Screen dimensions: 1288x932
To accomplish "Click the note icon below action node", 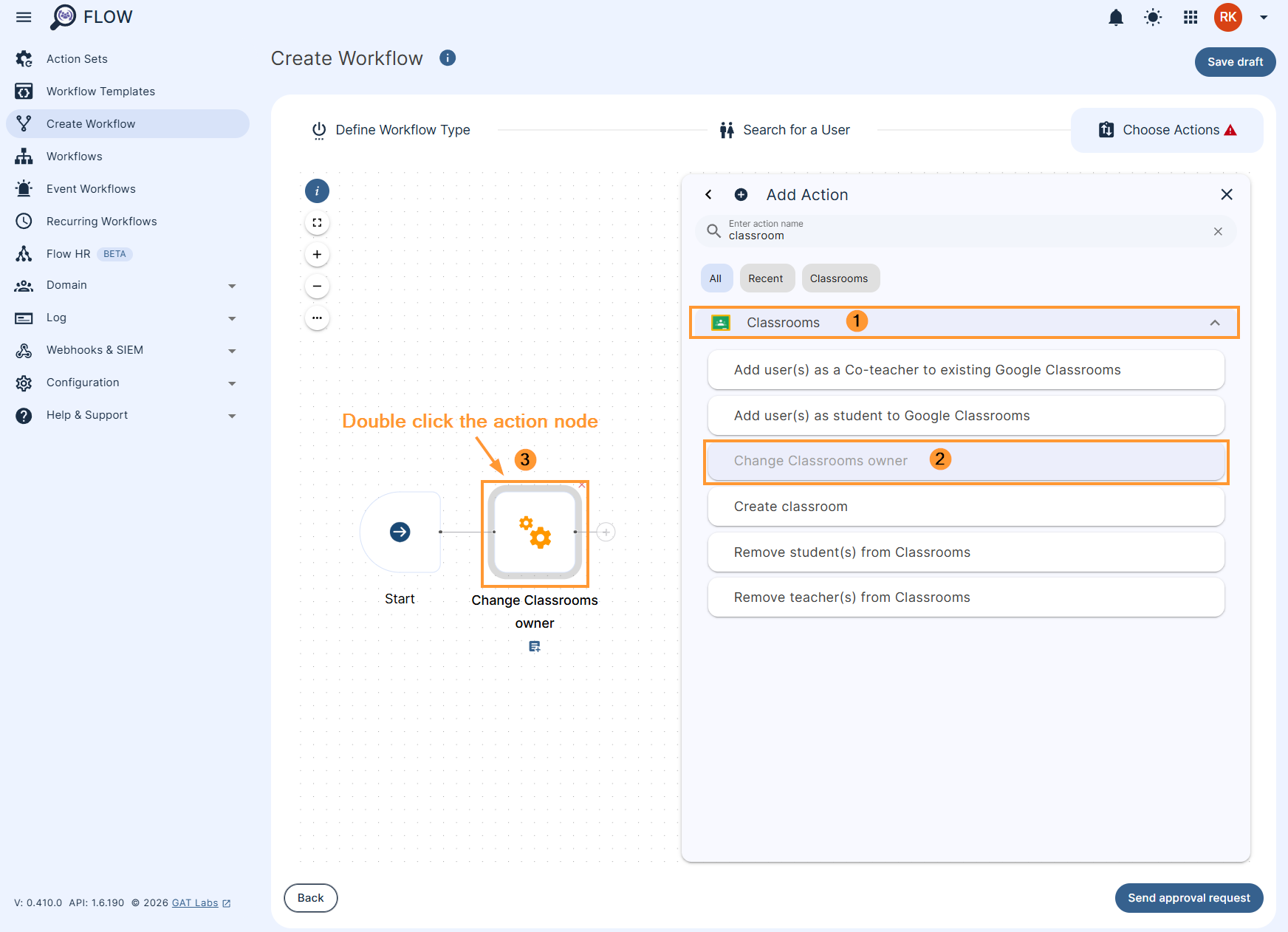I will click(535, 647).
